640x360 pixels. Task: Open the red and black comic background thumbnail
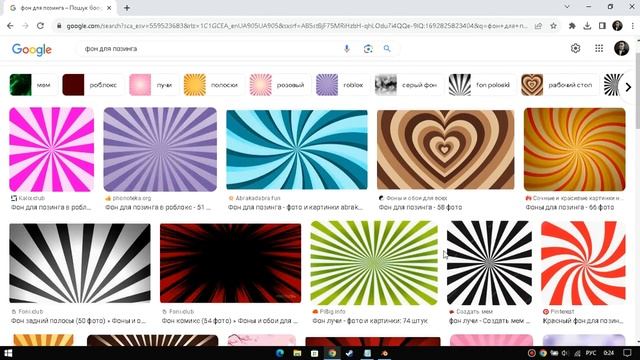pyautogui.click(x=230, y=263)
